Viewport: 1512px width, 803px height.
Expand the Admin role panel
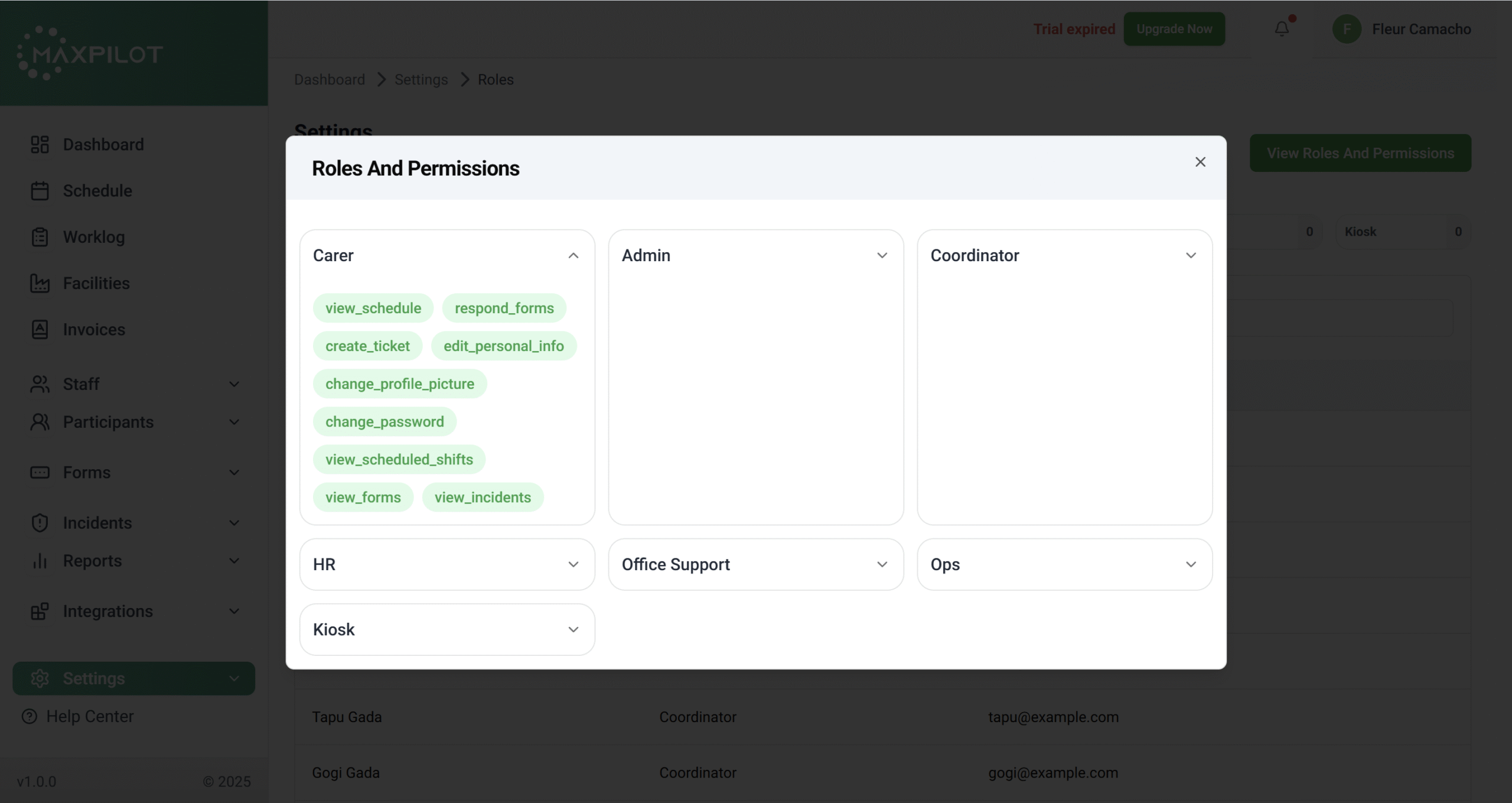[881, 255]
